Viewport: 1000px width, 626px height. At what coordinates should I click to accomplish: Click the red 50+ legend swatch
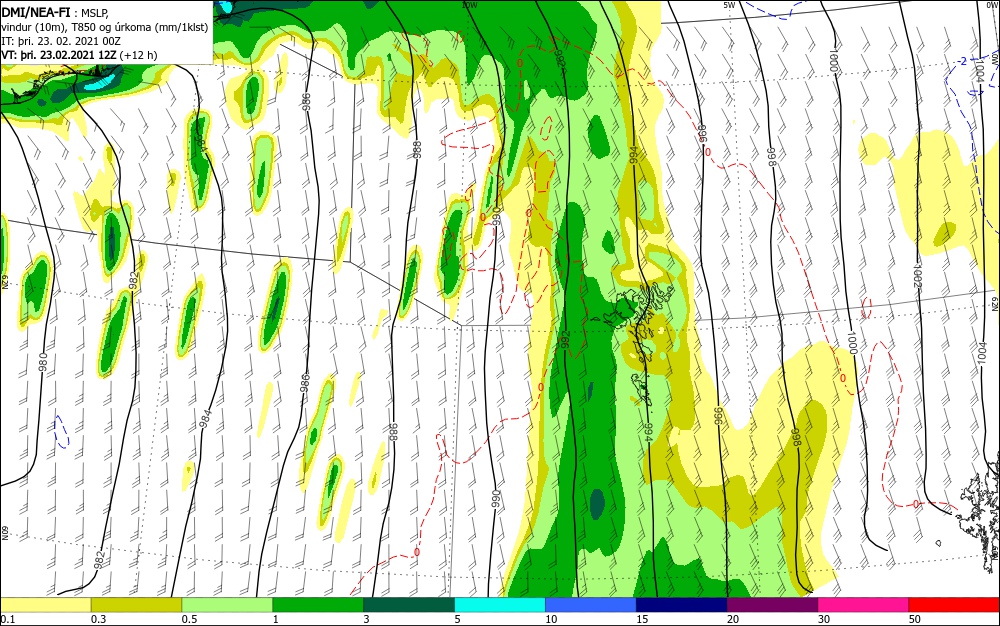tap(954, 605)
